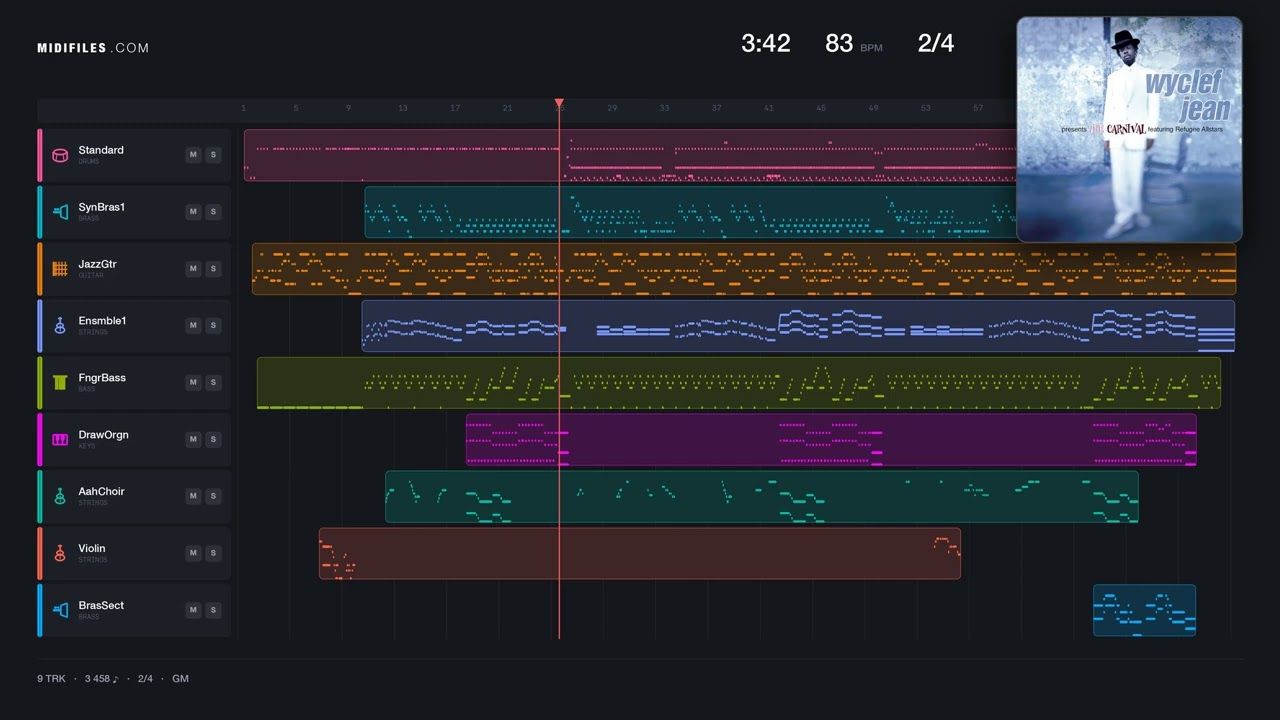Mute the JazzGtr track
Image resolution: width=1280 pixels, height=720 pixels.
tap(193, 269)
